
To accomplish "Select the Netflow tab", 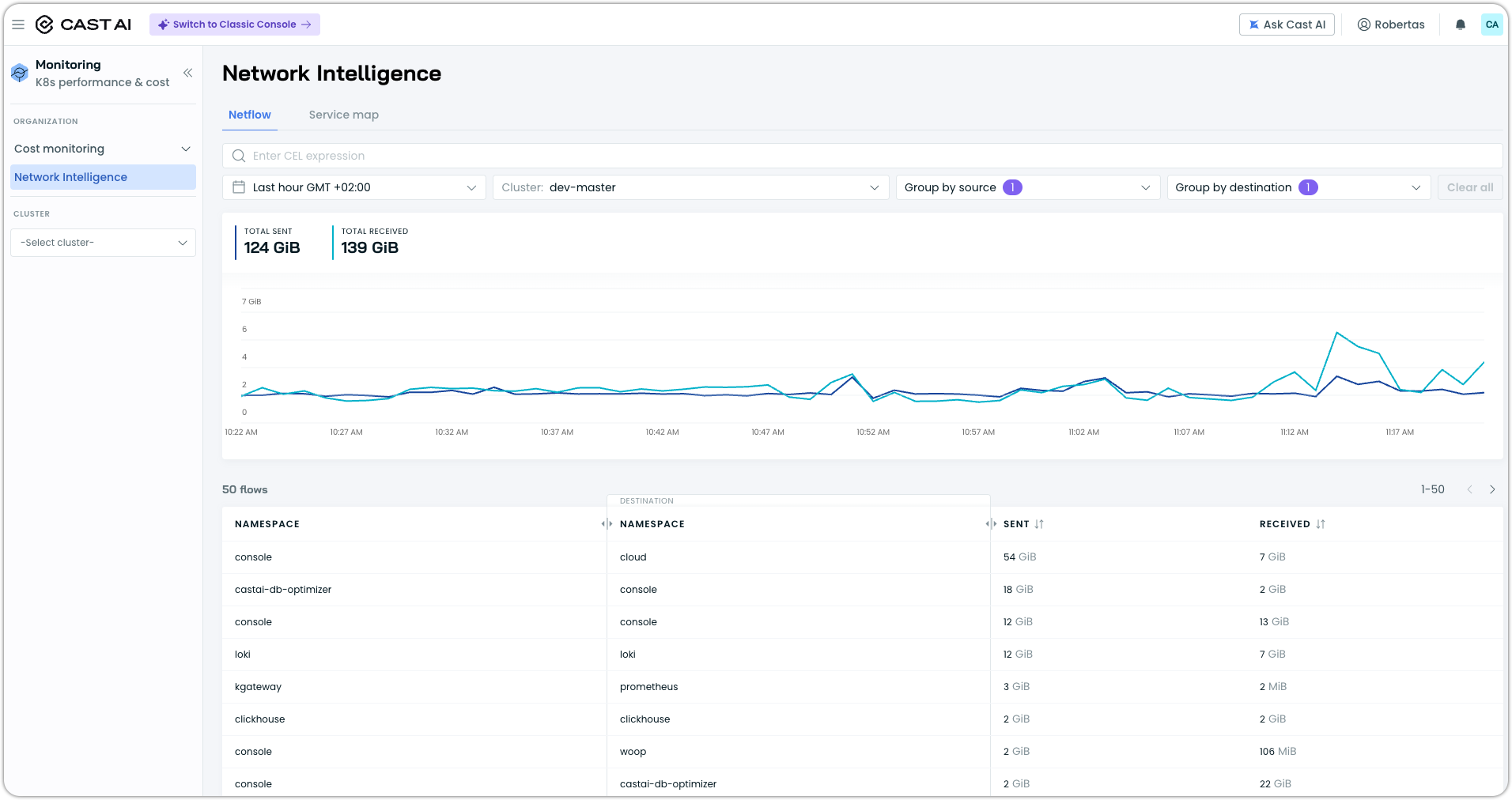I will (250, 115).
